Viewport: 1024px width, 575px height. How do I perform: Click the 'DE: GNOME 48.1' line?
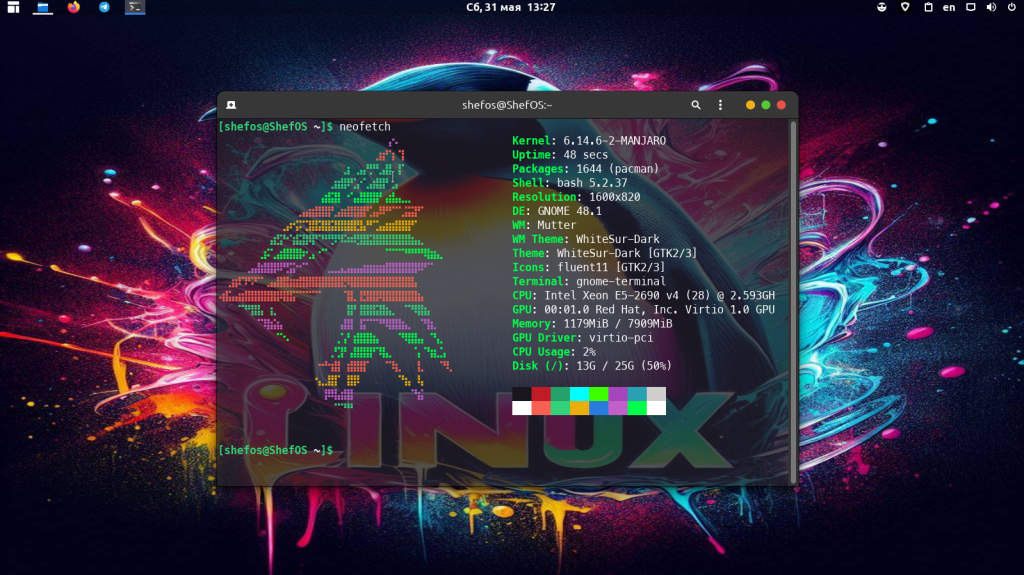(x=557, y=211)
